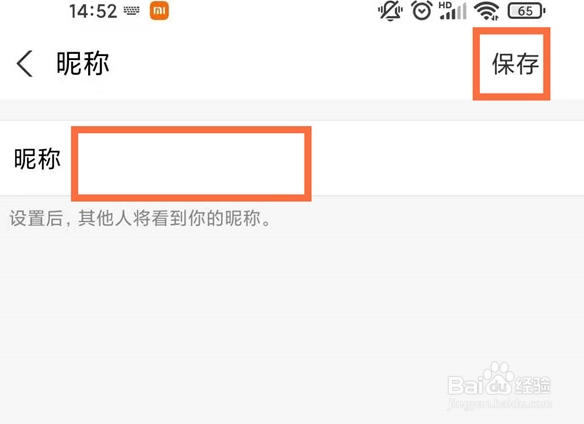
Task: Tap the battery indicator showing 65
Action: pyautogui.click(x=526, y=11)
